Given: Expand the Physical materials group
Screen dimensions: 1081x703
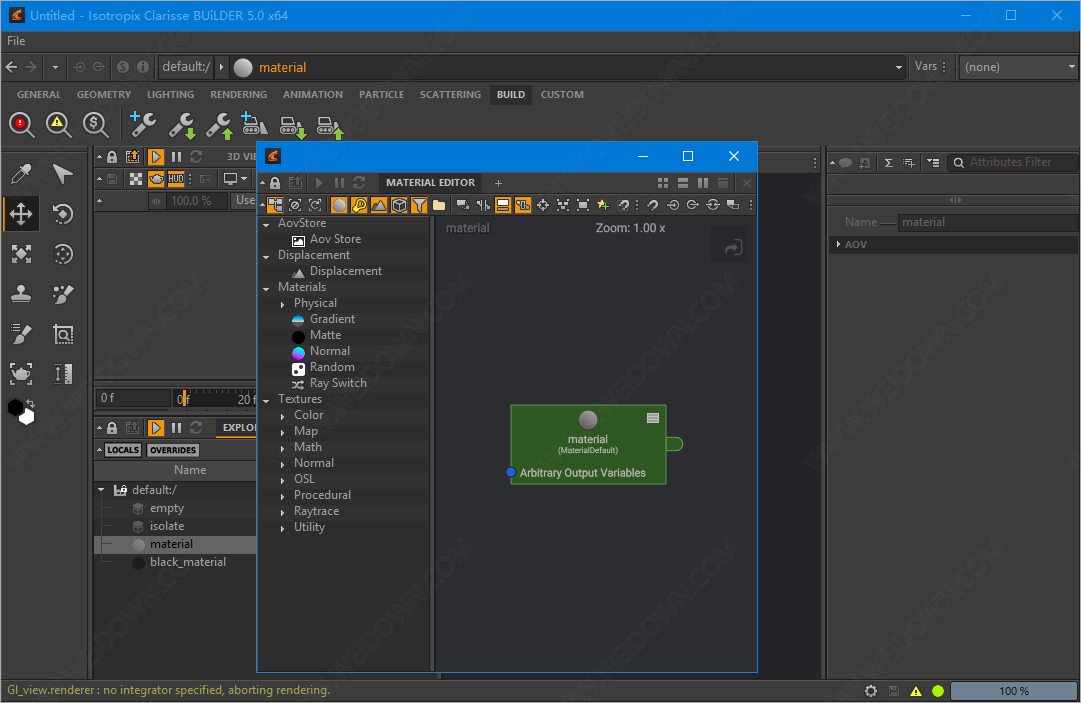Looking at the screenshot, I should coord(283,304).
